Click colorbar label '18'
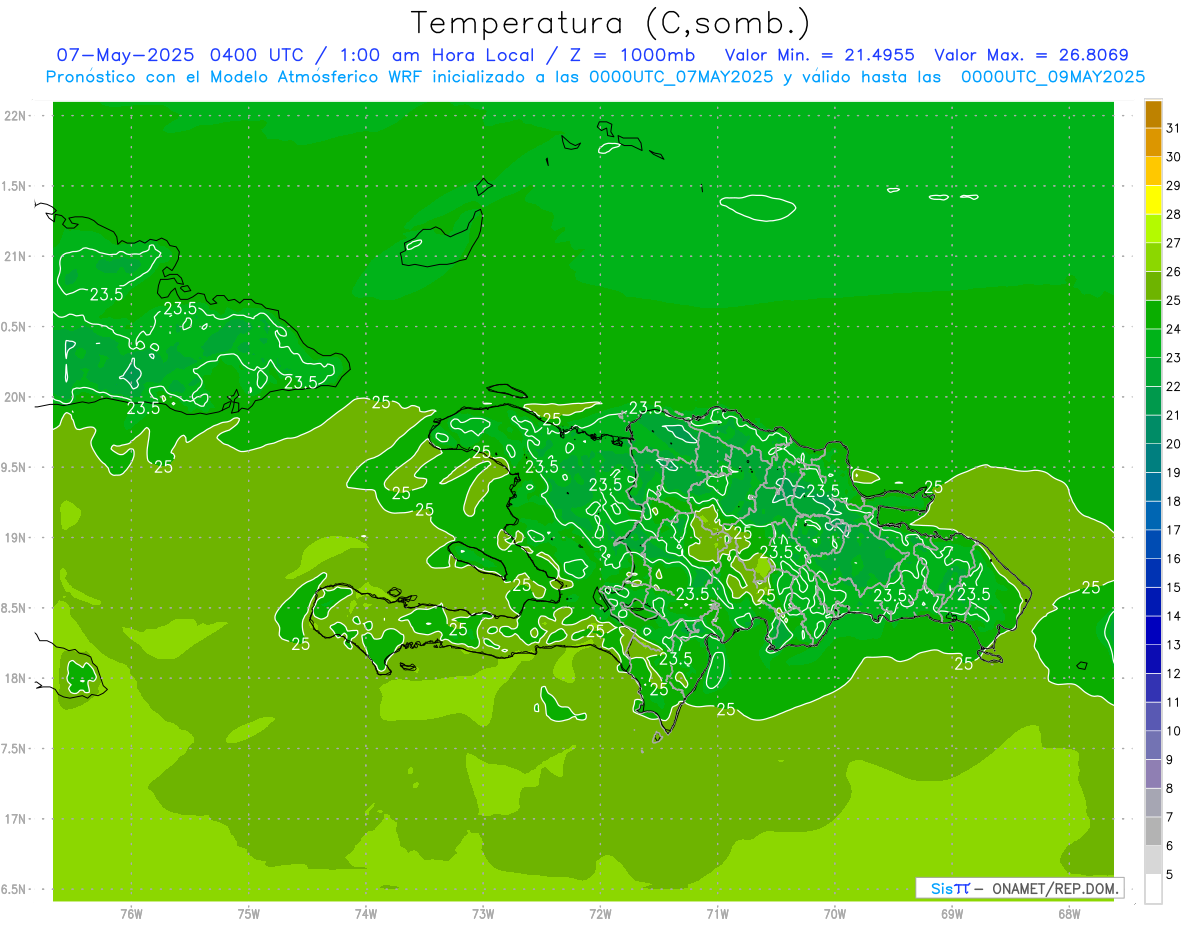1200x927 pixels. (x=1173, y=501)
